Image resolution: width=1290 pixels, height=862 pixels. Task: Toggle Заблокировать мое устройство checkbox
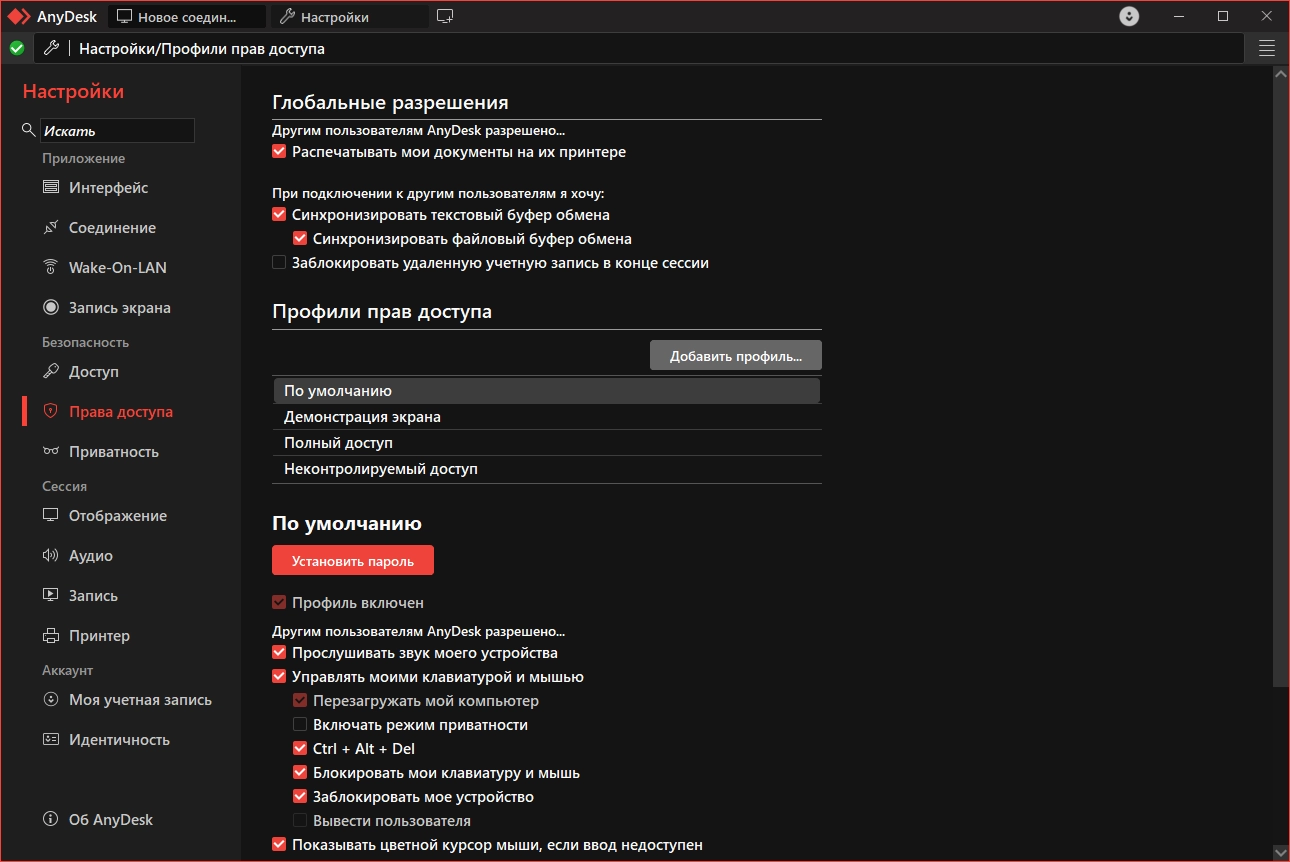(x=299, y=797)
